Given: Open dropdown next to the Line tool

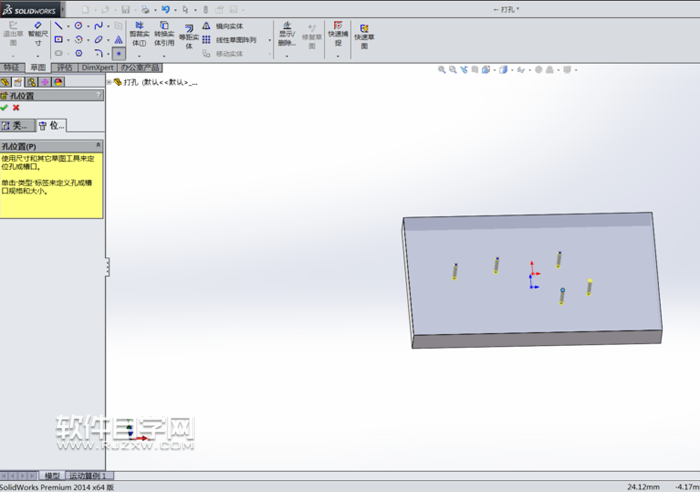Looking at the screenshot, I should (68, 26).
